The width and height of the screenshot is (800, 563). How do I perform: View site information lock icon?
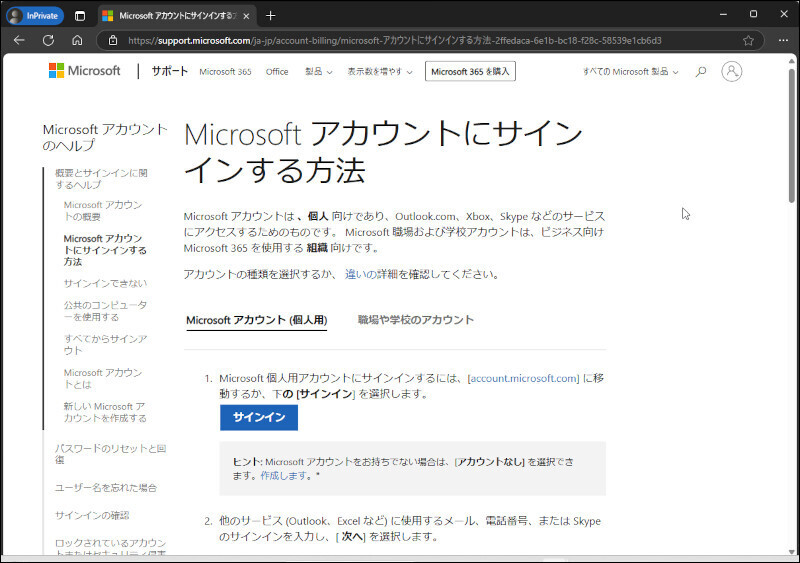113,40
